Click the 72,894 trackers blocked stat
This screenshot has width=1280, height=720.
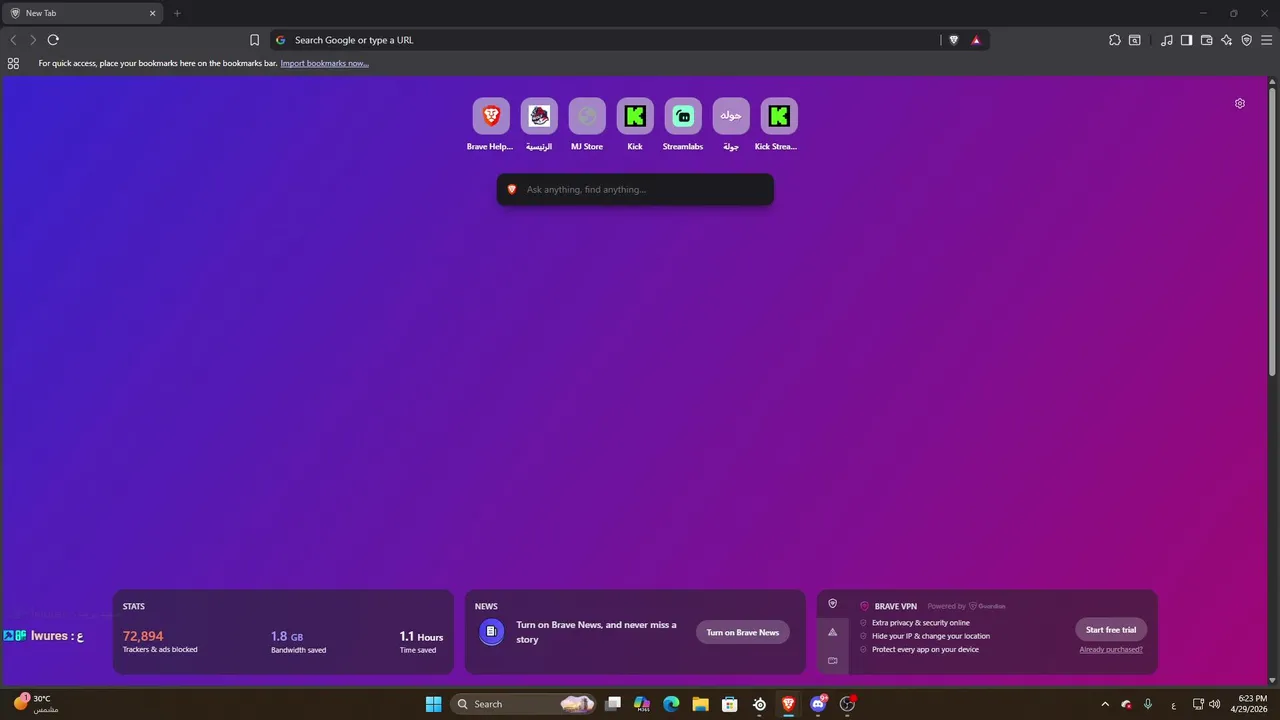(143, 636)
